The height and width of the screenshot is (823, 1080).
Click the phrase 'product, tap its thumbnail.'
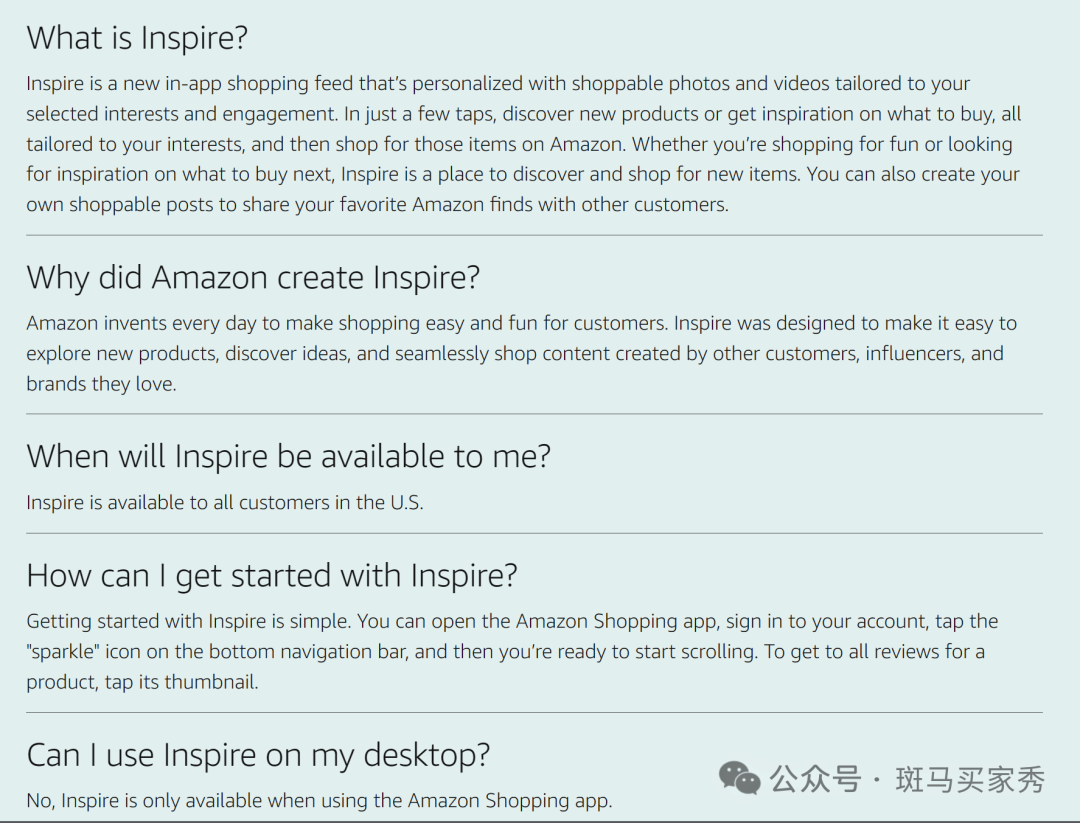(143, 683)
